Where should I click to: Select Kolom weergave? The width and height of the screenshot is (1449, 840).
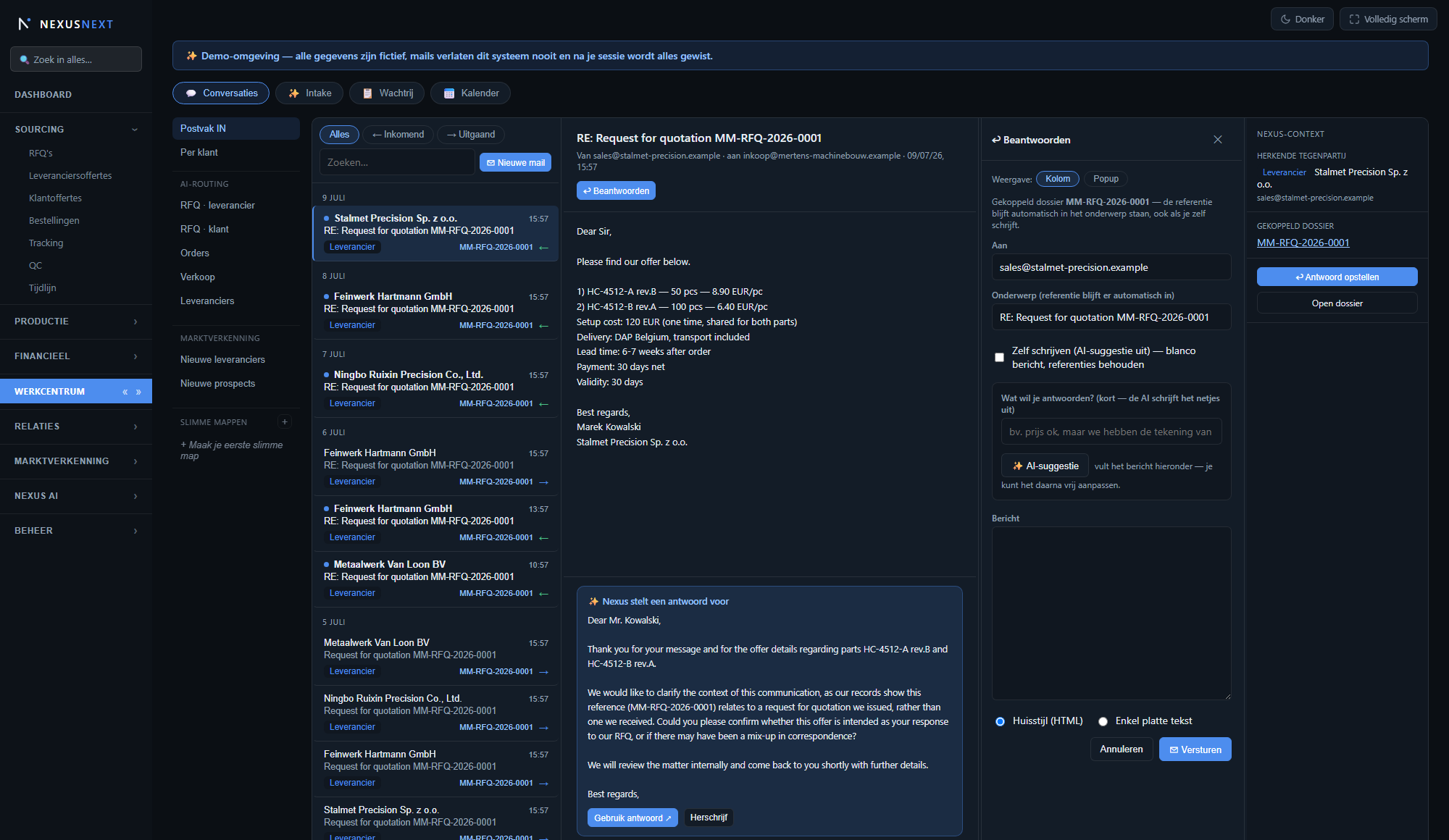pyautogui.click(x=1058, y=179)
